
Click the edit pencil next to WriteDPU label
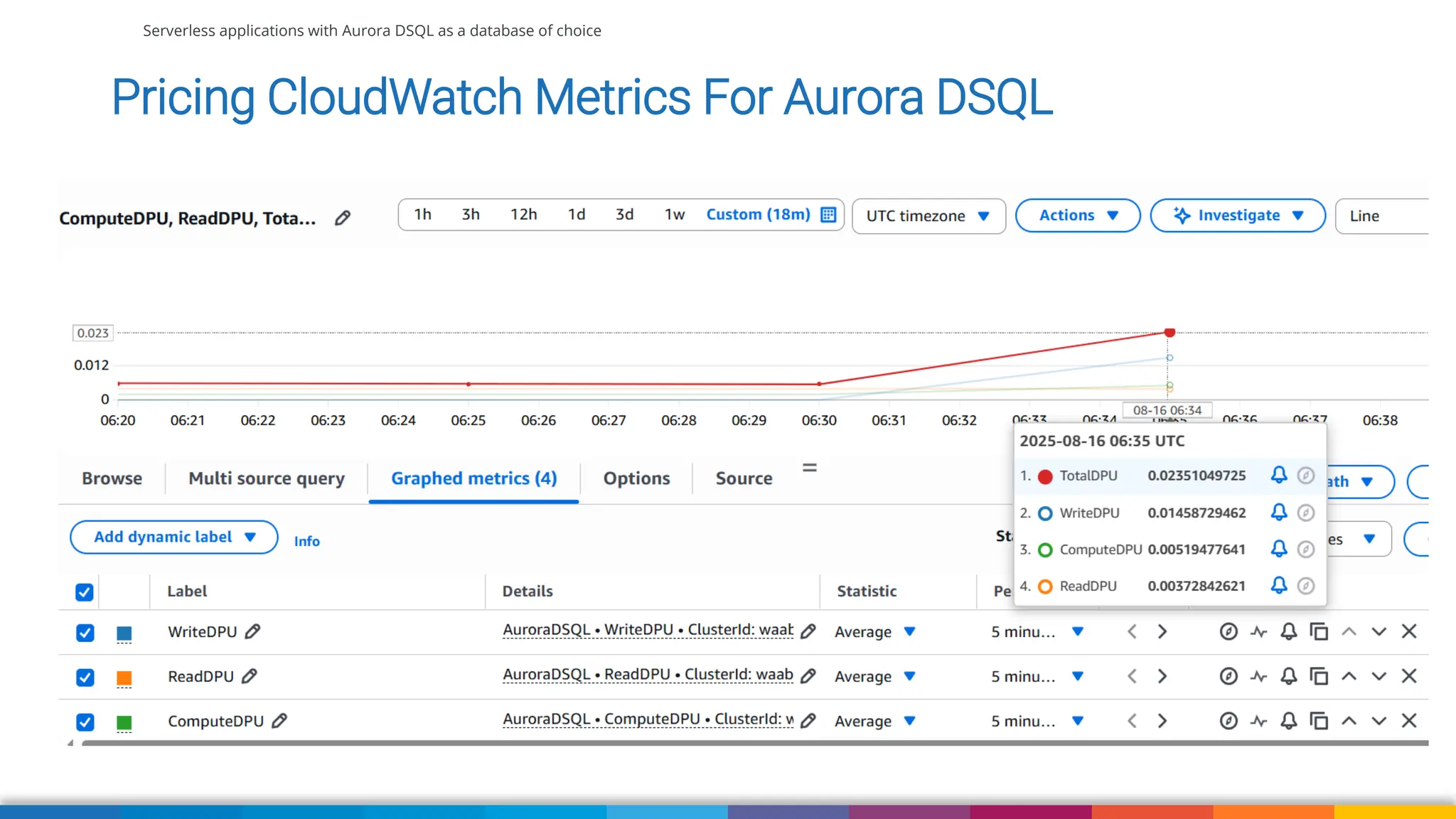coord(252,631)
